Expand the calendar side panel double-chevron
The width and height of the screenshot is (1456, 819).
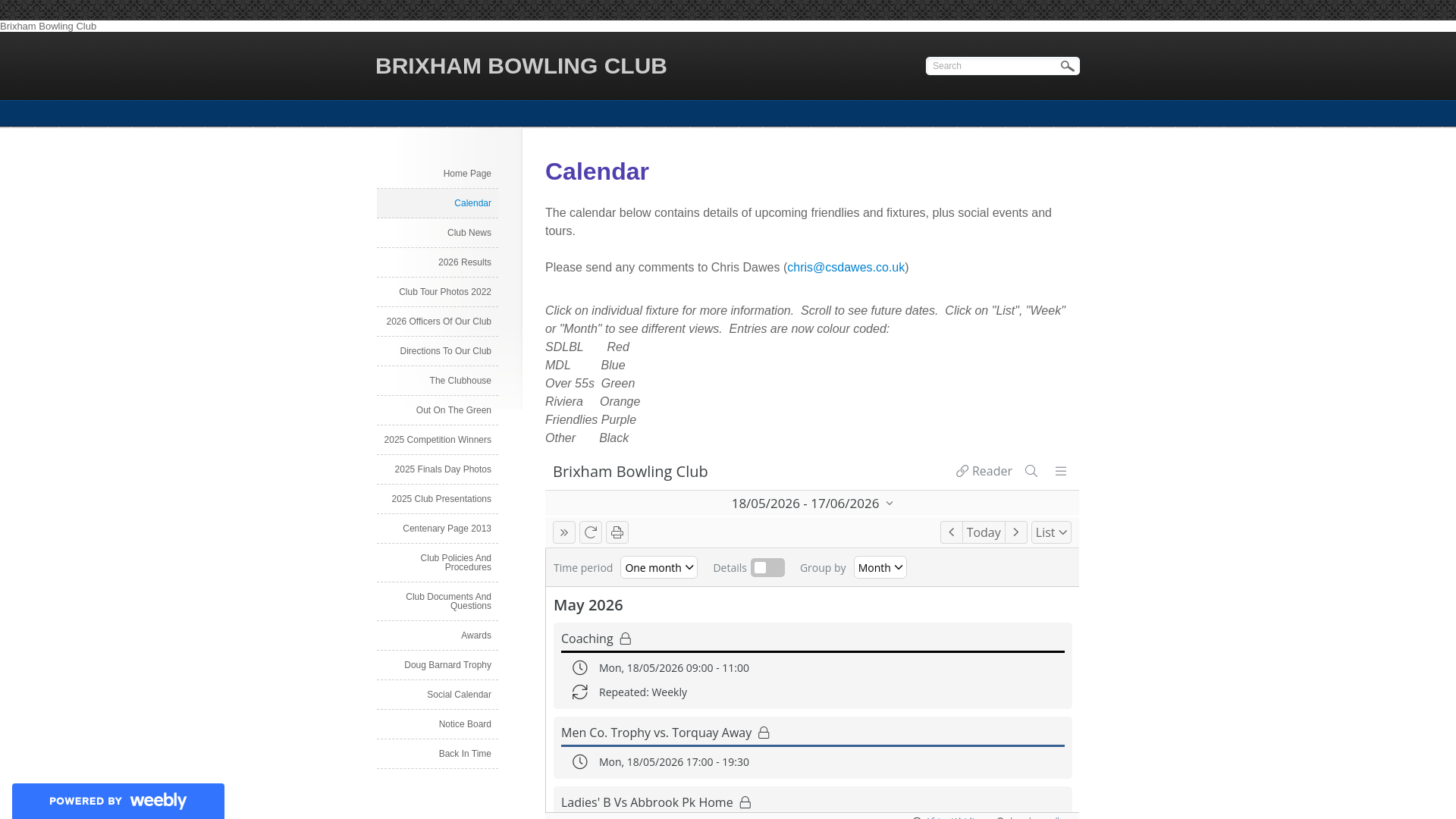(564, 532)
